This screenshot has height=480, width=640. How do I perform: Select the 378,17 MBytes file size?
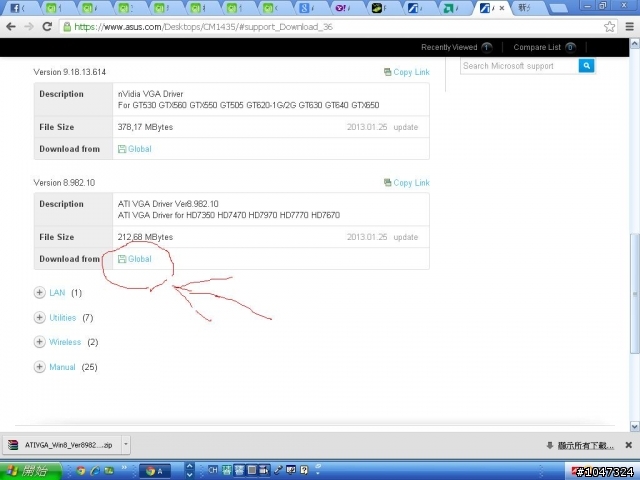(x=145, y=127)
